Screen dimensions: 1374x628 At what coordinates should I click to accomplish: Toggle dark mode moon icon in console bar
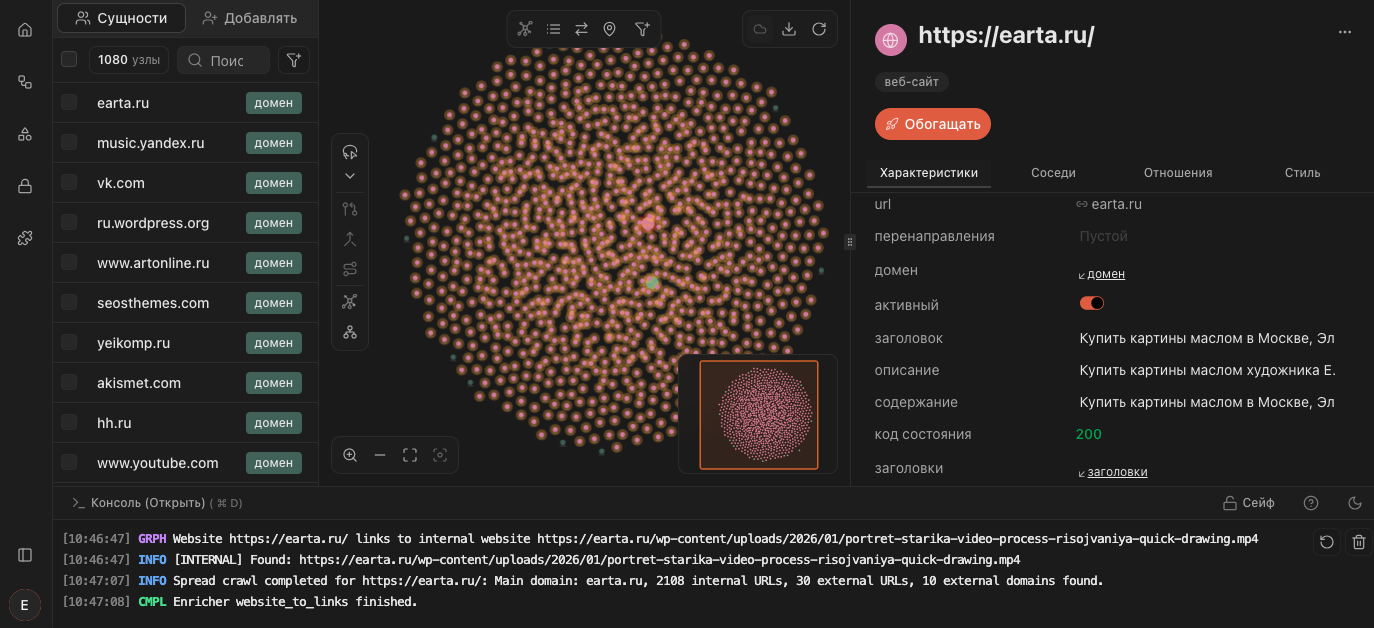point(1355,503)
